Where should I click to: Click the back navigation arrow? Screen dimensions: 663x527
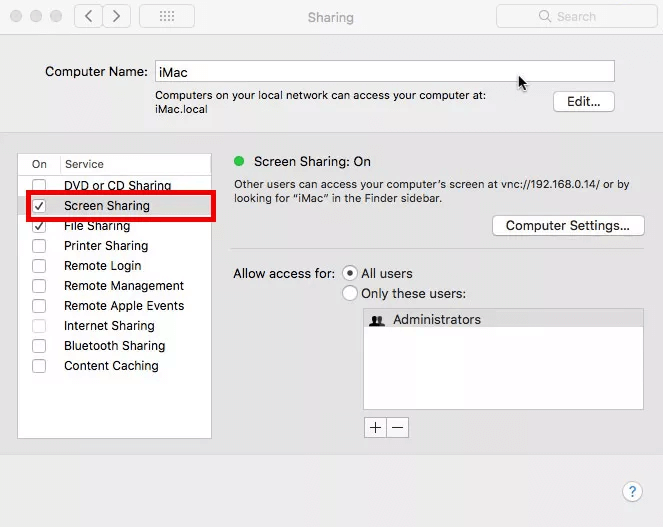point(90,16)
